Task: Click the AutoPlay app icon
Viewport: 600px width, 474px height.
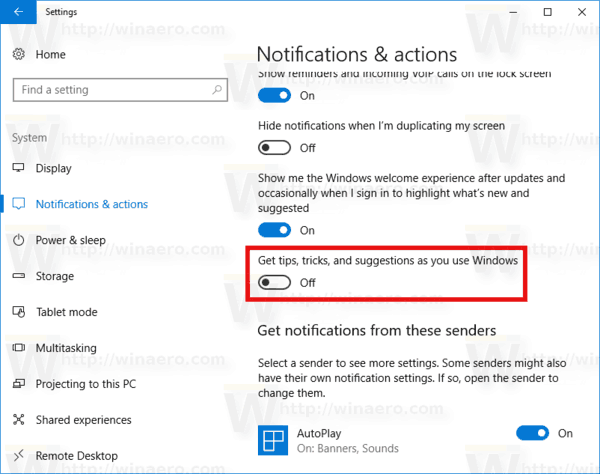Action: 273,440
